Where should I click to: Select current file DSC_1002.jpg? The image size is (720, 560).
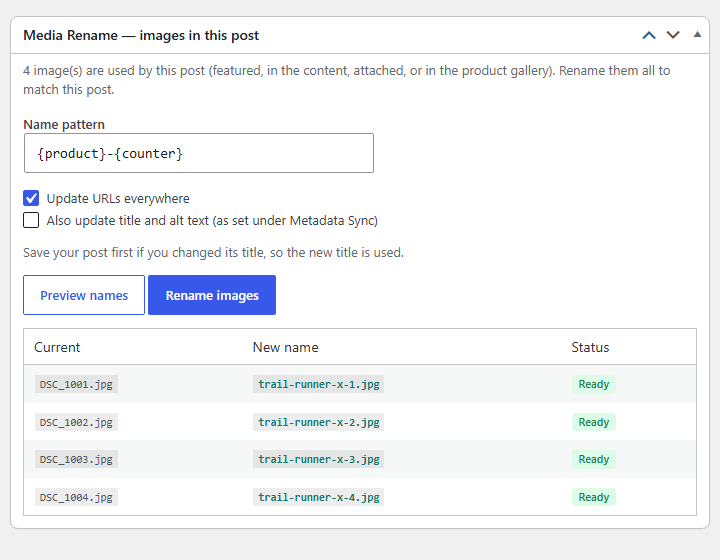(x=76, y=422)
